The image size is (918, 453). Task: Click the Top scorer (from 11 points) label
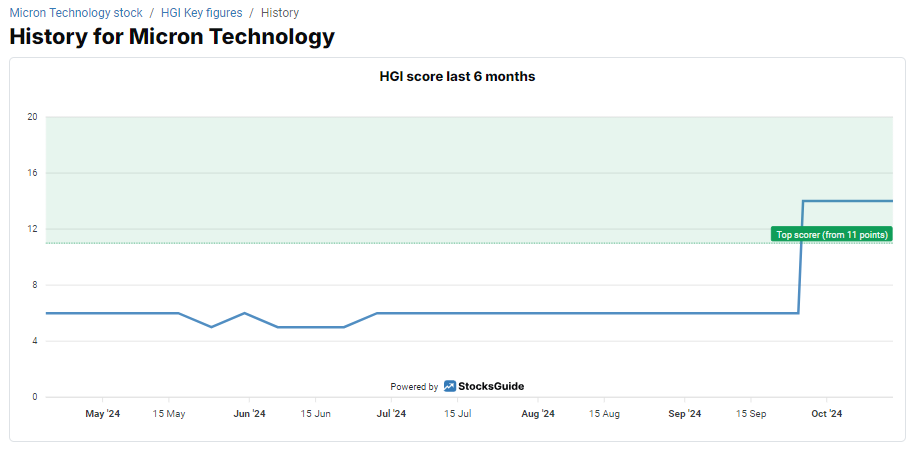(831, 235)
